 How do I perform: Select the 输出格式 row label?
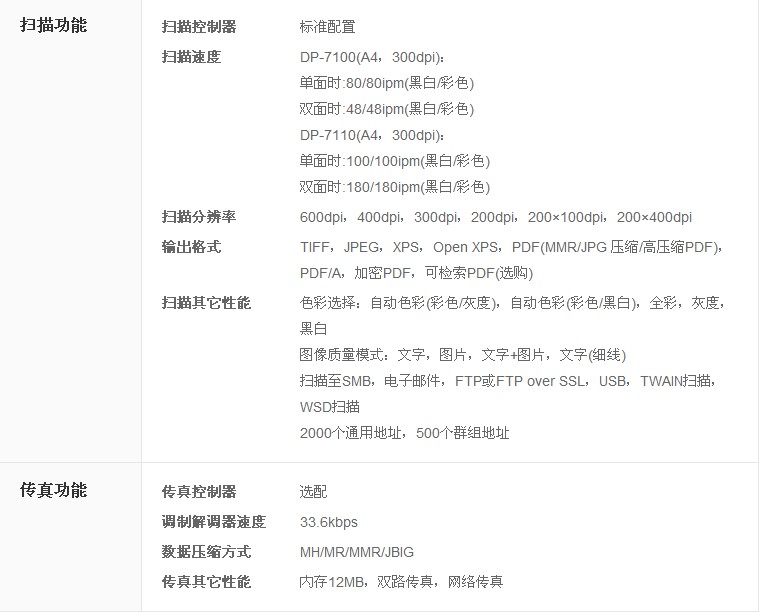tap(191, 247)
